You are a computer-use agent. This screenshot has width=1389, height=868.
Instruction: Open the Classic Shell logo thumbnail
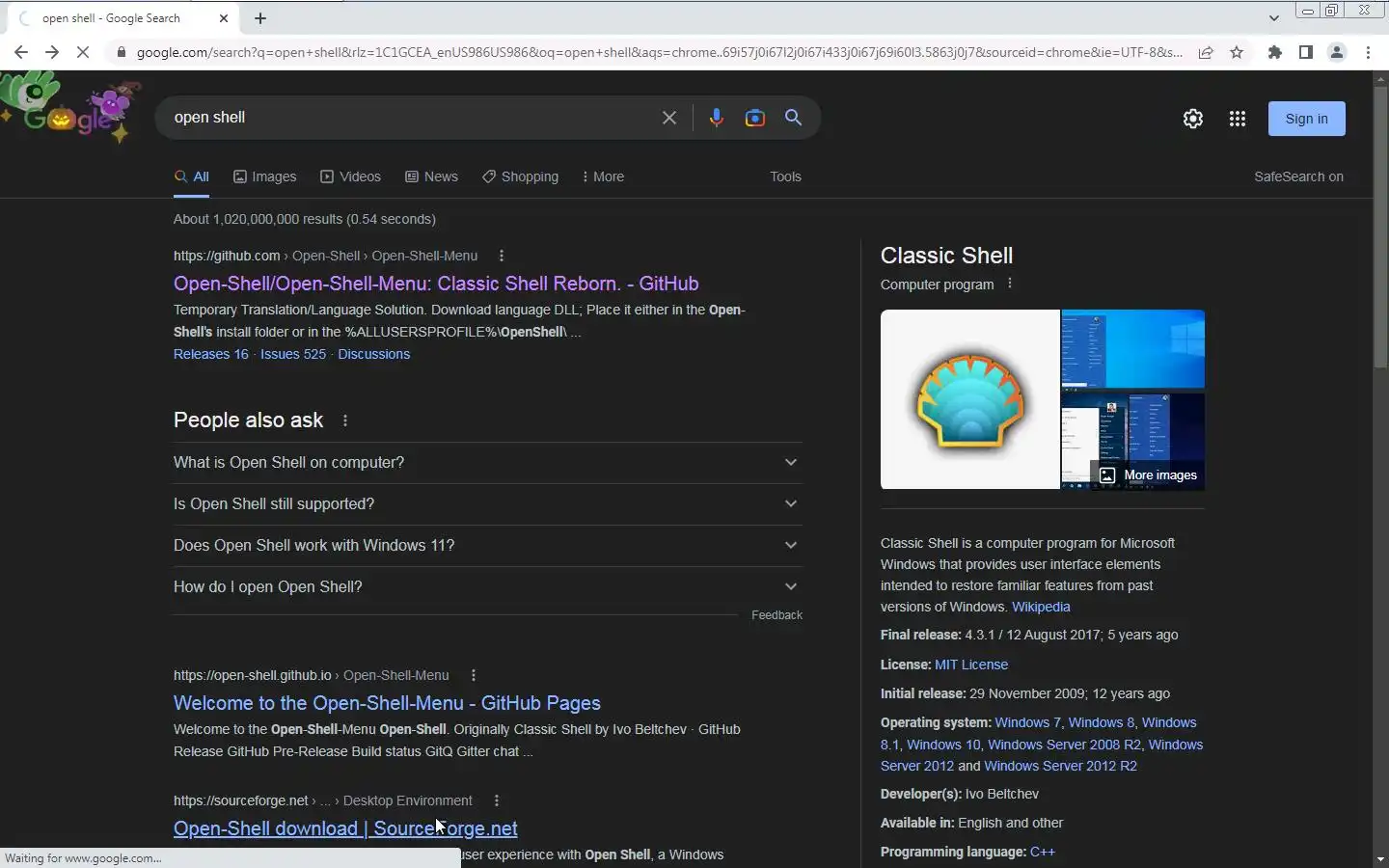click(x=969, y=399)
